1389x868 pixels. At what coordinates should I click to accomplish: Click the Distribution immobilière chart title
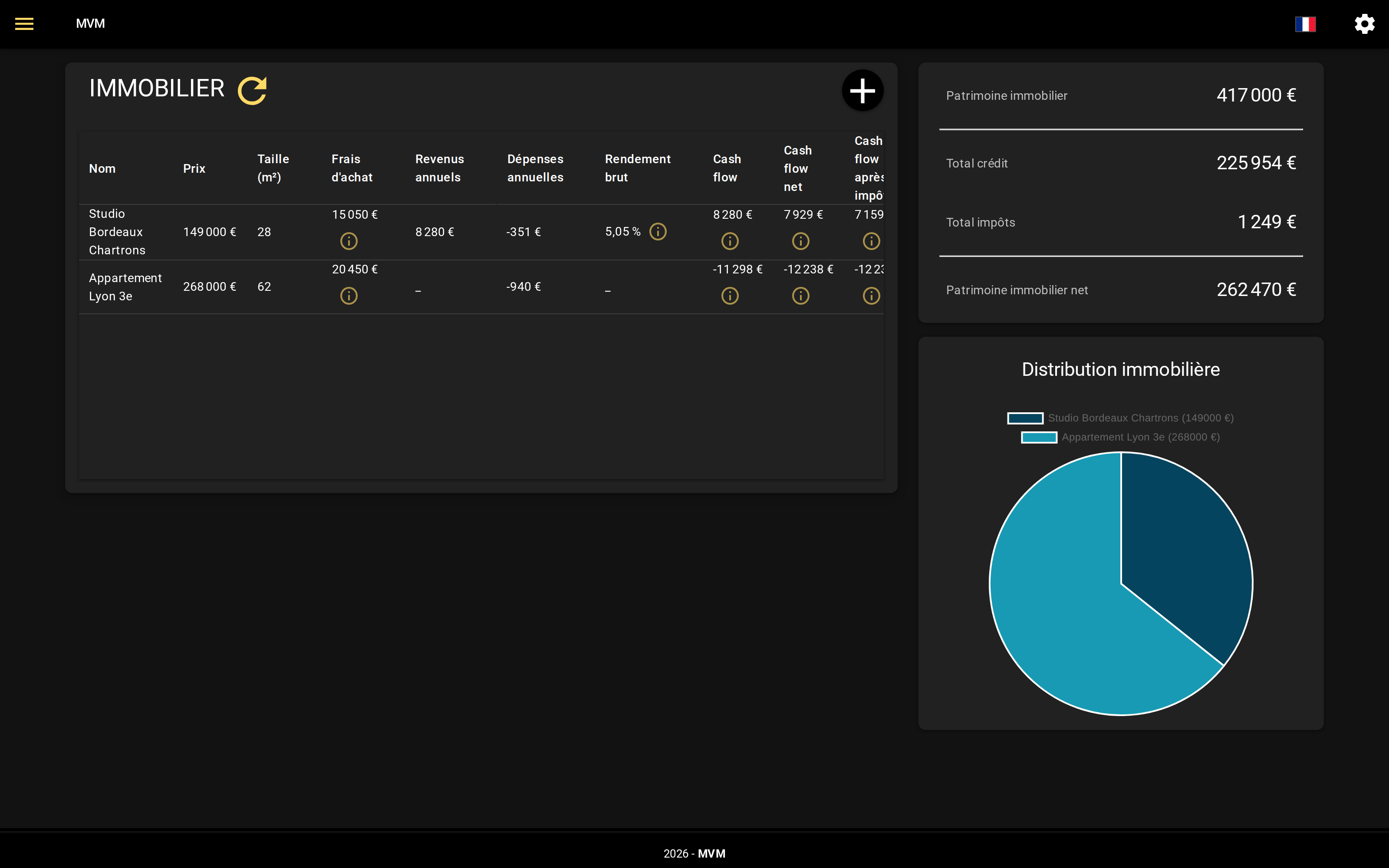[1120, 369]
